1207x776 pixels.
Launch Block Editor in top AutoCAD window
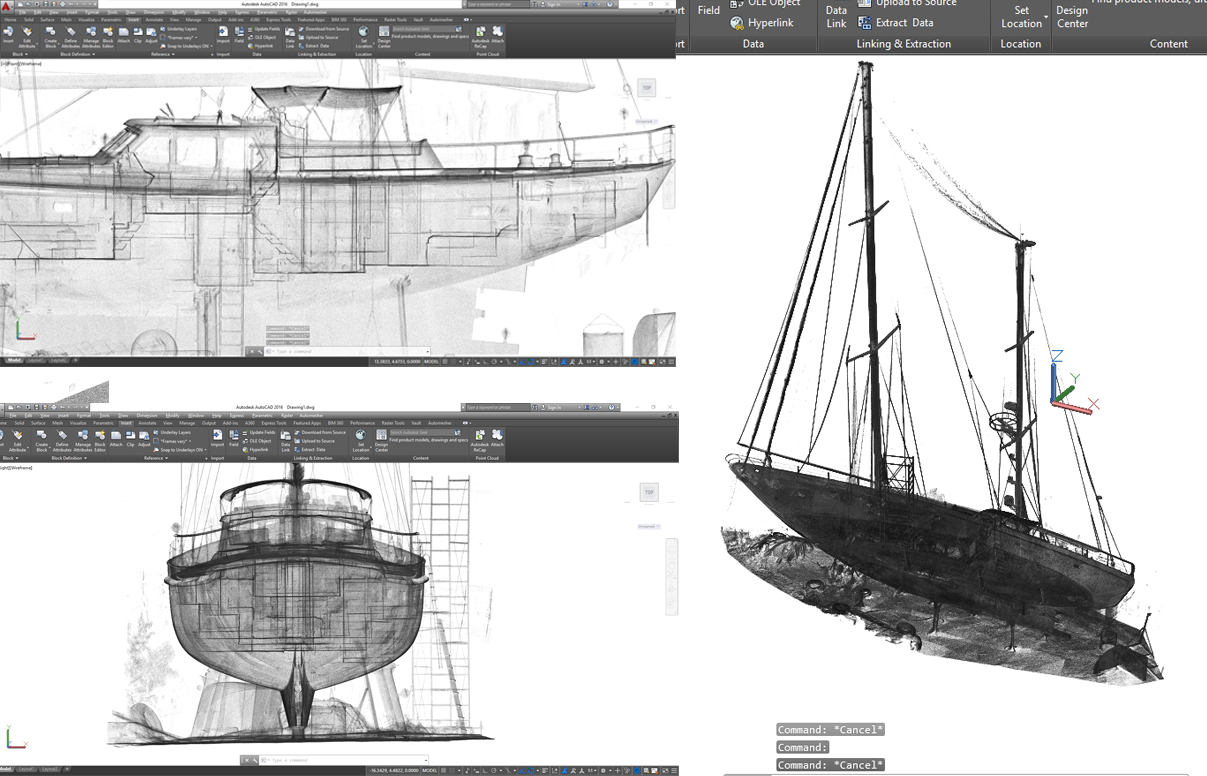point(108,35)
